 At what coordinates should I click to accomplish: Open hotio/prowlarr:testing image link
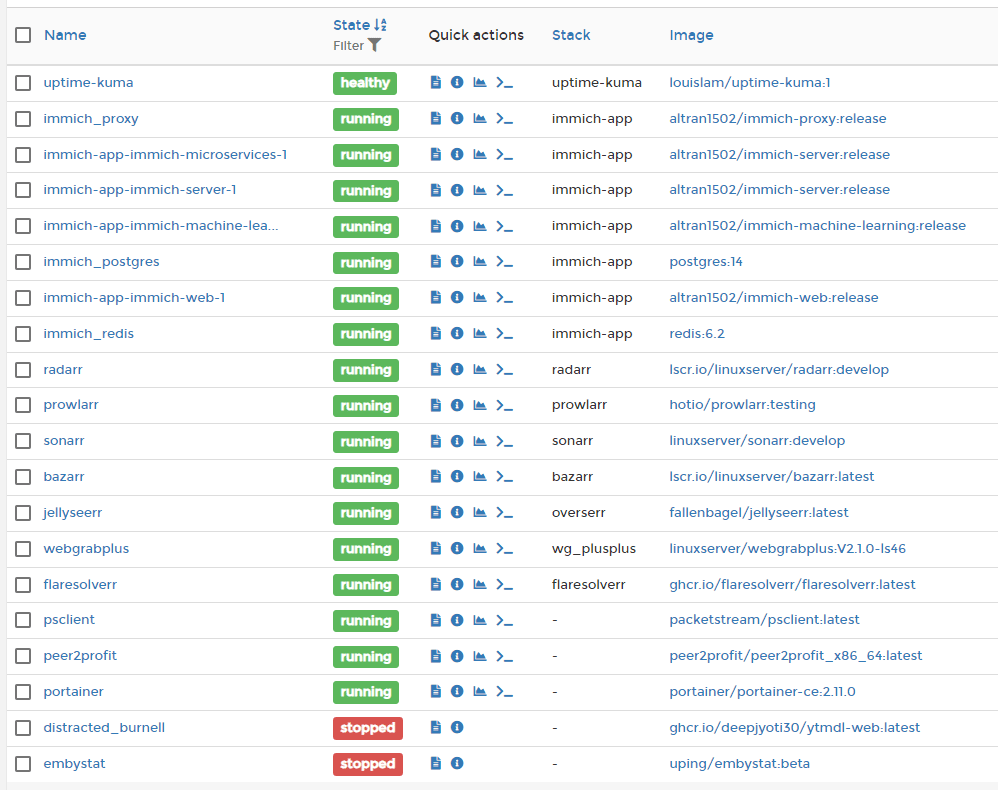tap(742, 405)
